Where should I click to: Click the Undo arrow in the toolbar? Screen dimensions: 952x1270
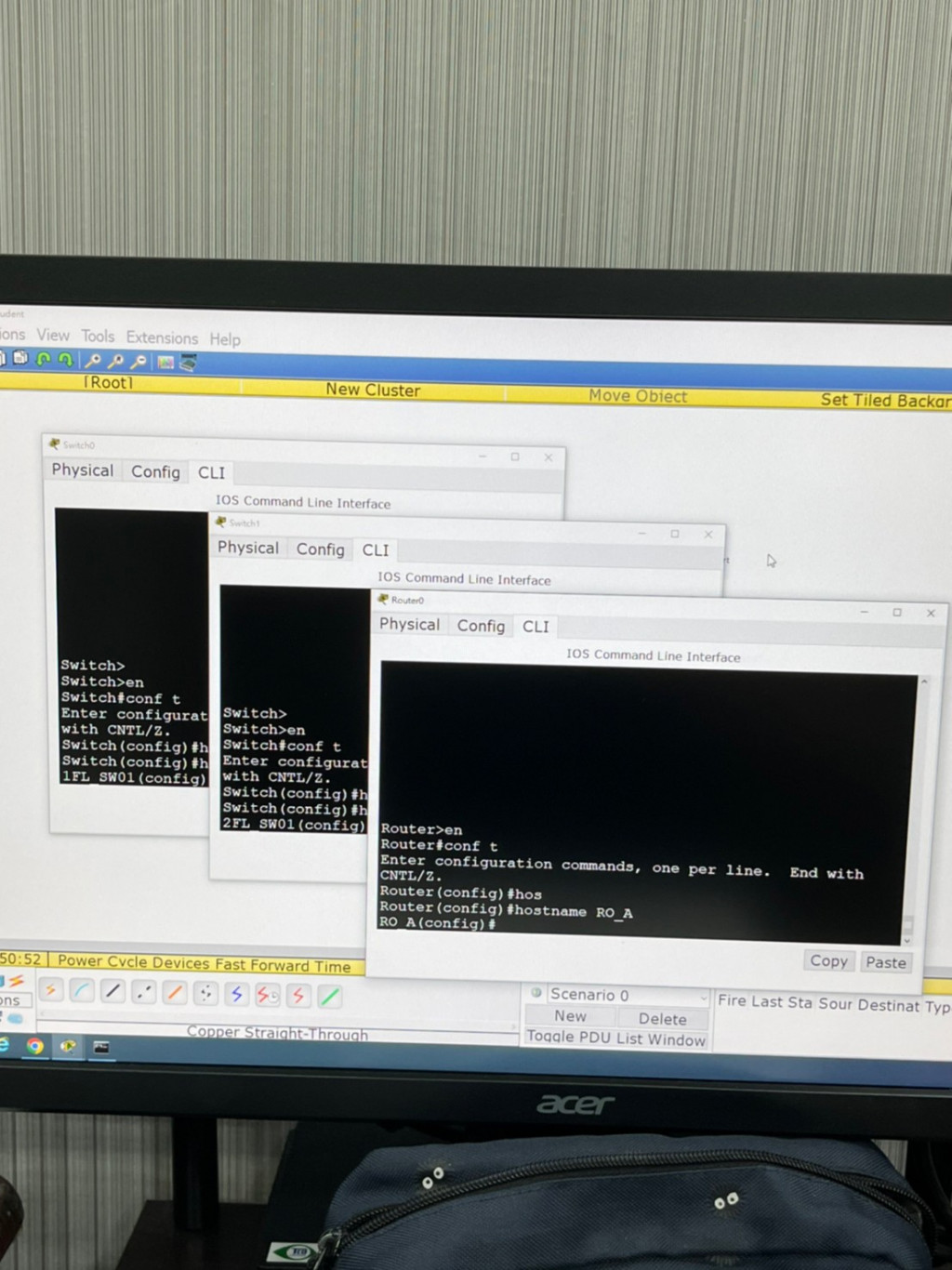43,359
